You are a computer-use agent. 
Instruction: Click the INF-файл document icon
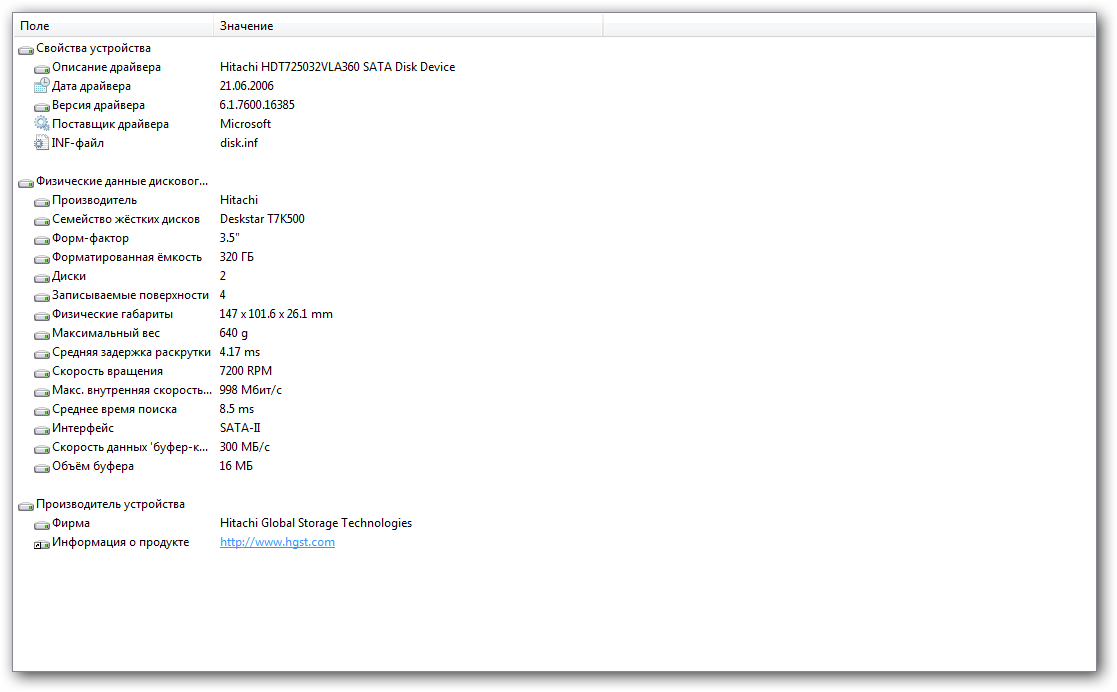pos(41,143)
